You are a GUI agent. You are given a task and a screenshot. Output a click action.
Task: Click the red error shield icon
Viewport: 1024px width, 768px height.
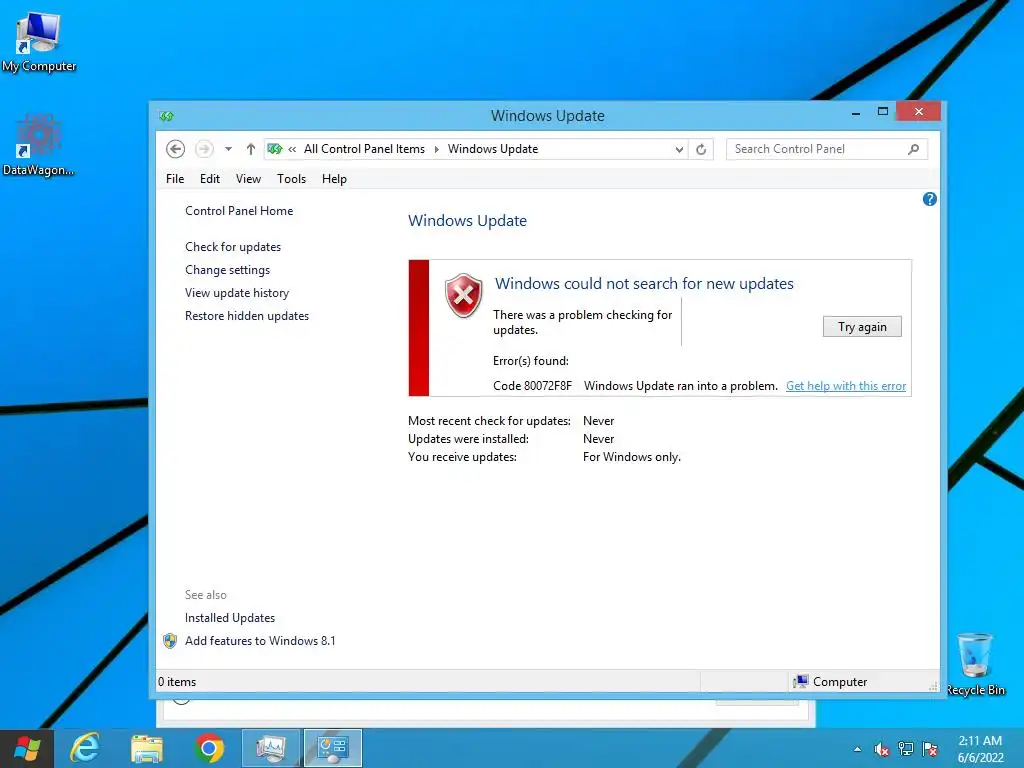(464, 295)
